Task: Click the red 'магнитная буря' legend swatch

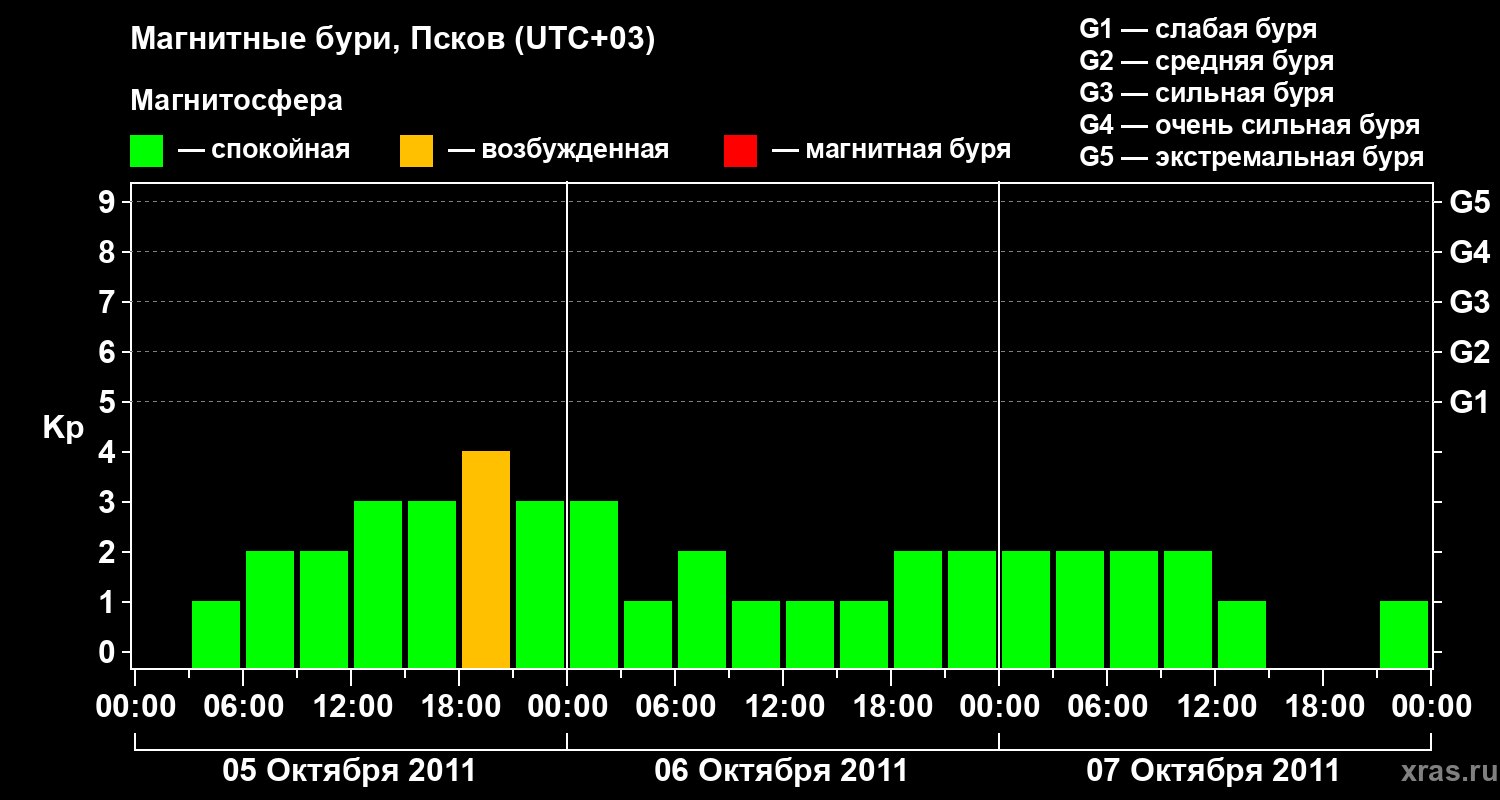Action: pyautogui.click(x=740, y=150)
